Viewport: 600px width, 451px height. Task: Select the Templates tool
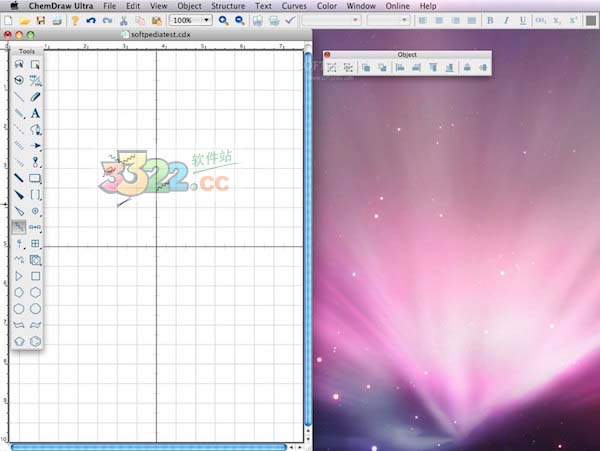(x=35, y=260)
